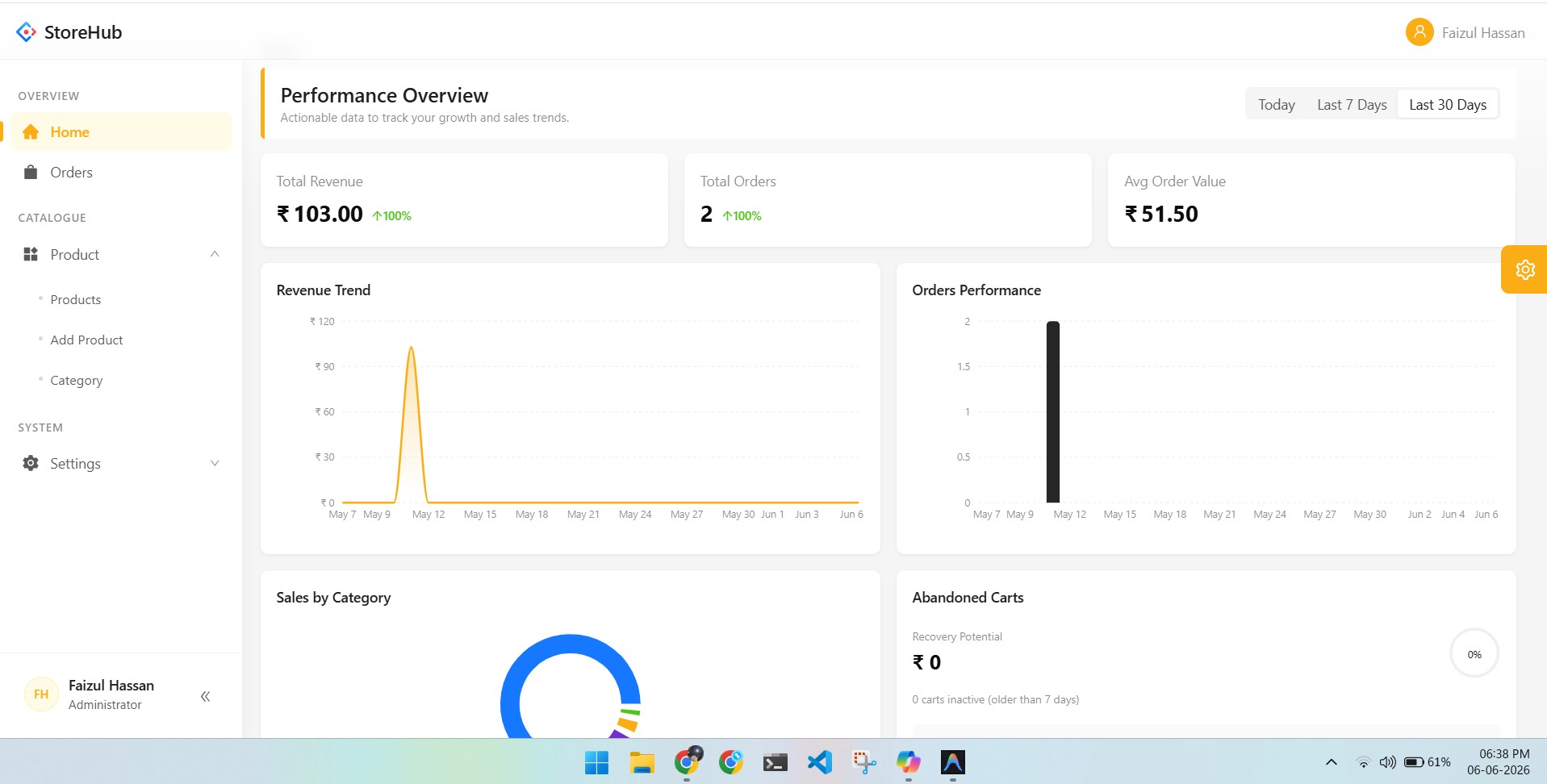Switch the range to Today

click(1277, 105)
